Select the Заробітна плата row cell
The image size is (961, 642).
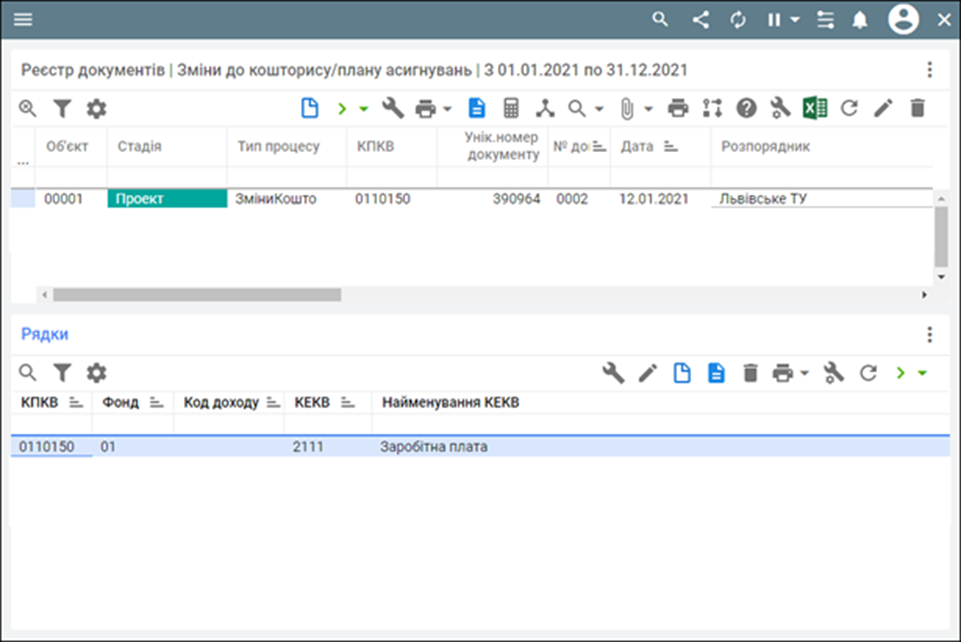[x=434, y=447]
